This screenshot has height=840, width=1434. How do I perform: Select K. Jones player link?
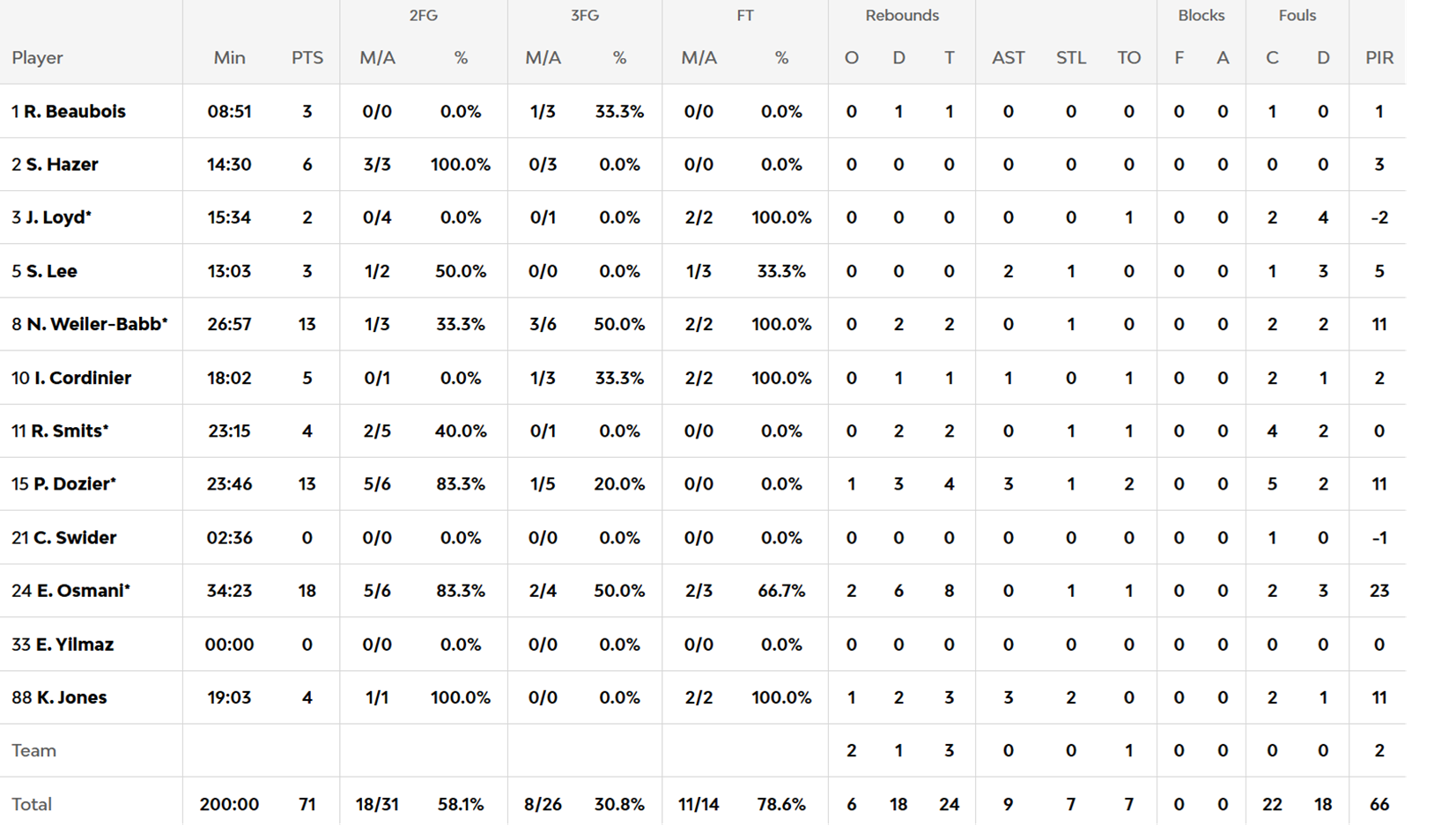coord(71,697)
